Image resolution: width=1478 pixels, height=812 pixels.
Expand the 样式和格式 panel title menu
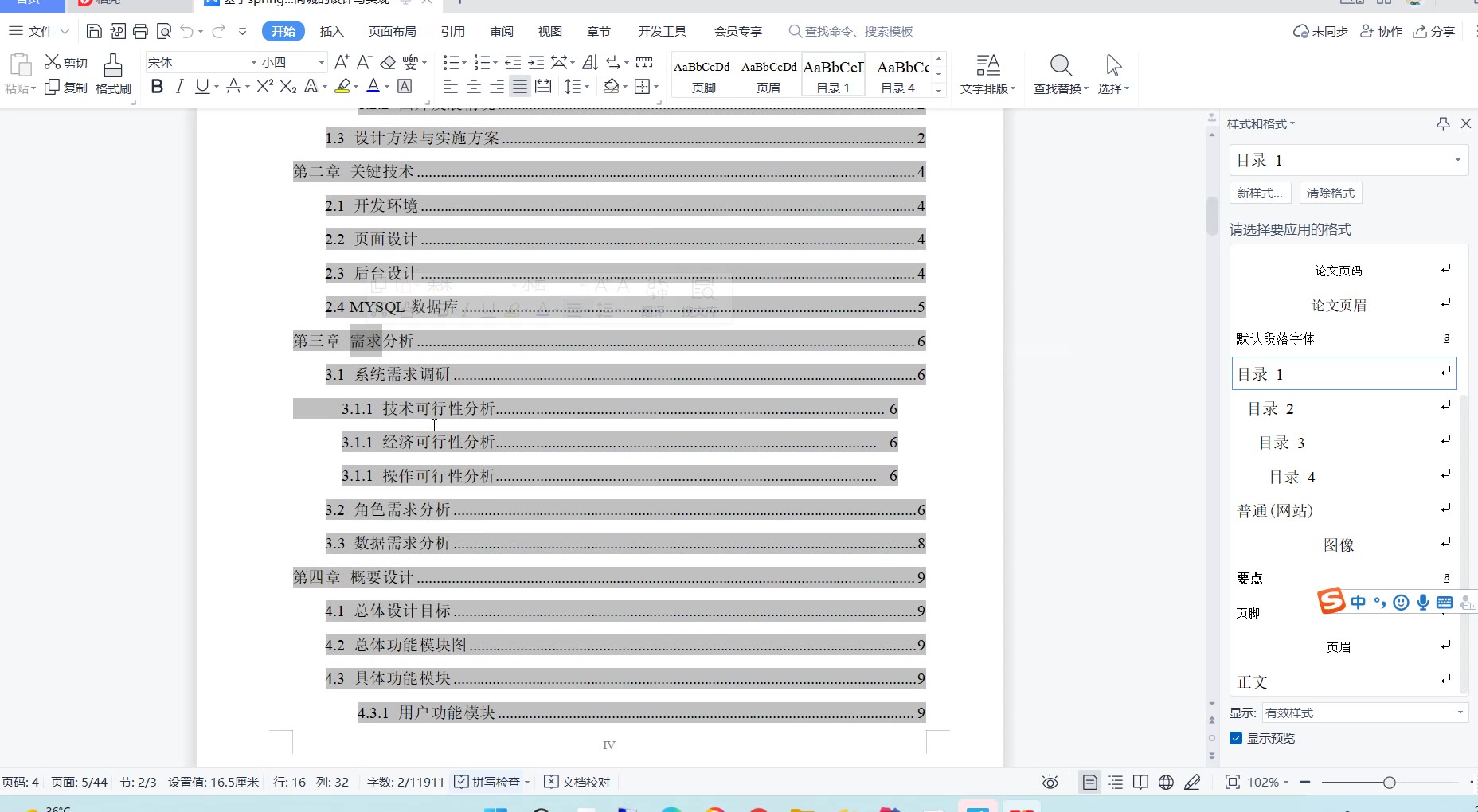[1261, 123]
